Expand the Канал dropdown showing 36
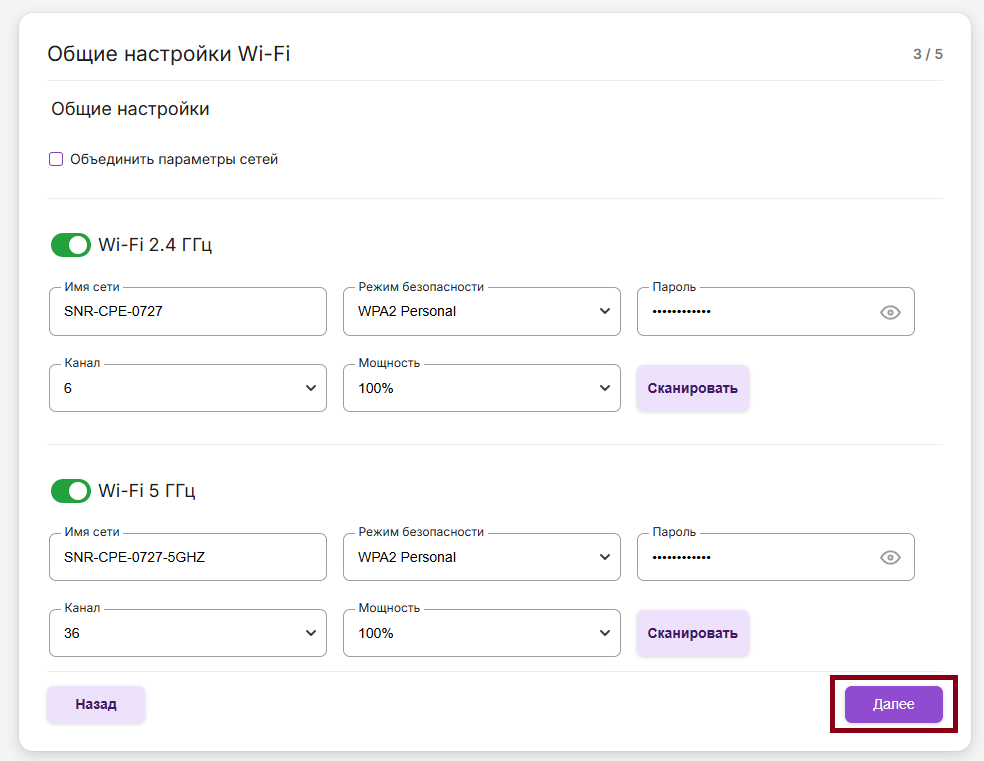The height and width of the screenshot is (761, 984). (x=187, y=634)
